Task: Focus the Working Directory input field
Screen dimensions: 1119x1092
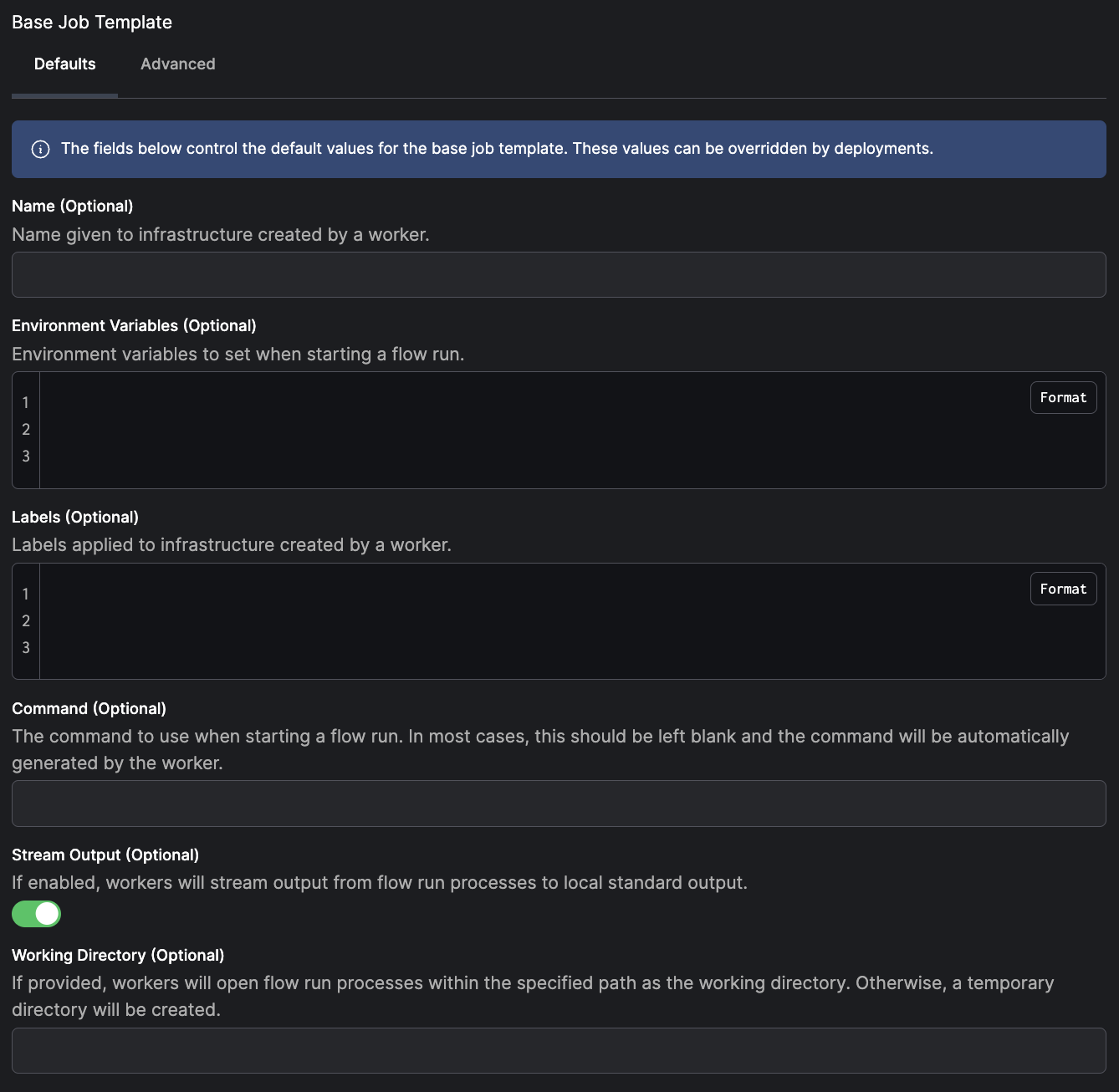Action: coord(559,1050)
